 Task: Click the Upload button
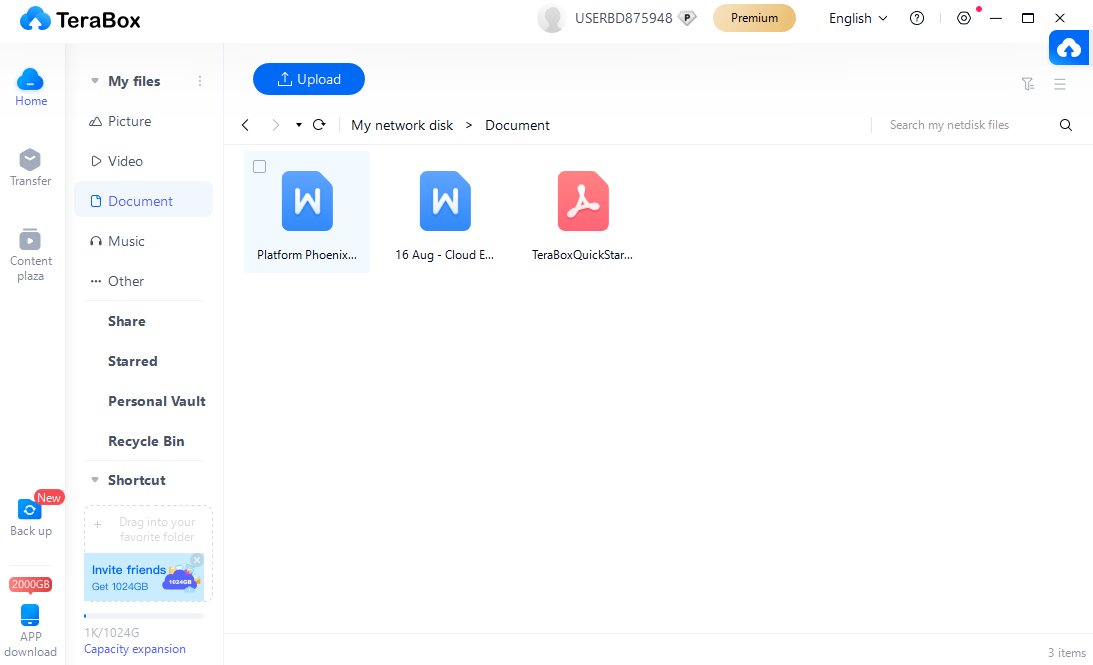[309, 79]
